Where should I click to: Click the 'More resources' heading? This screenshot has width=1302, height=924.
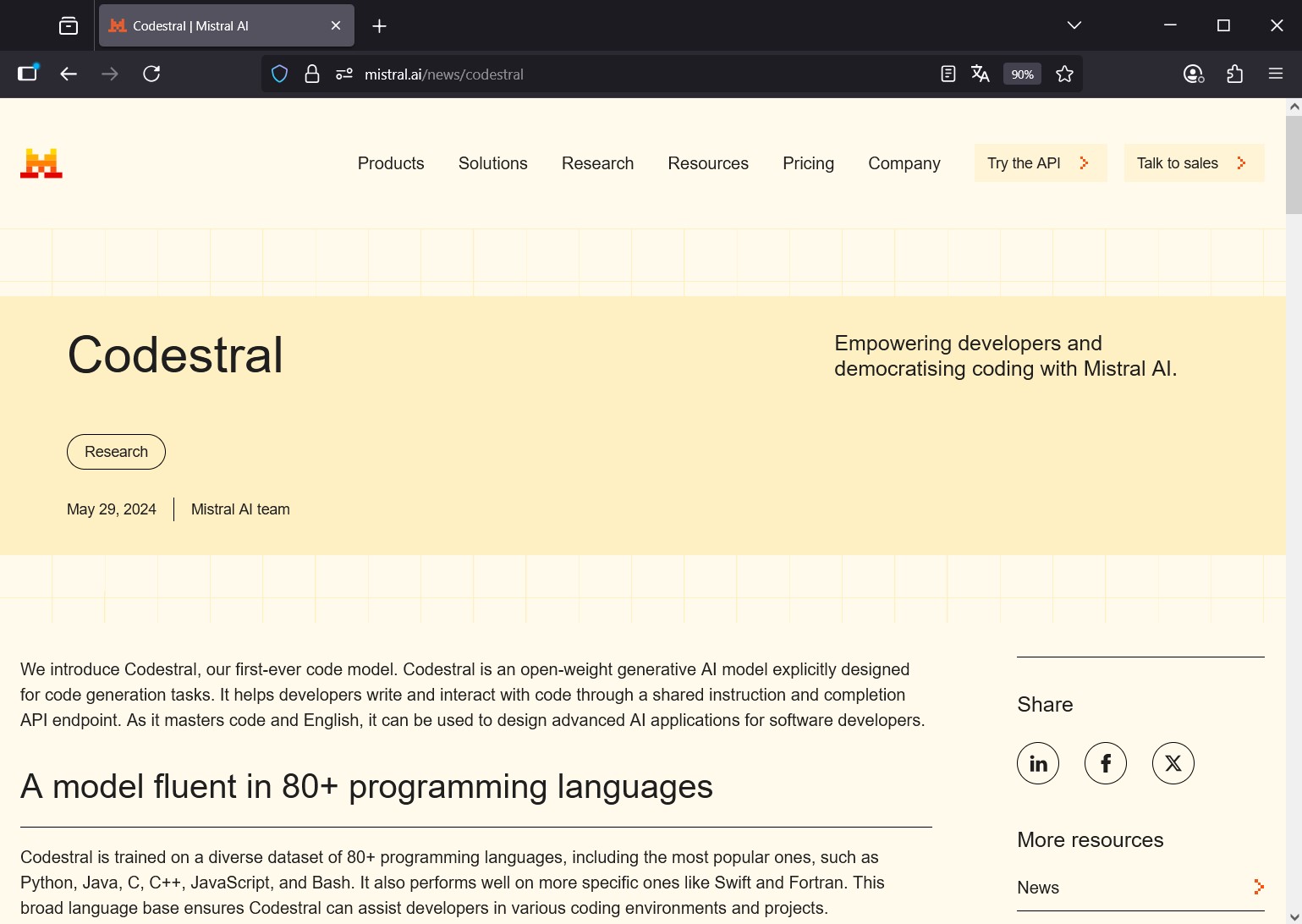(1090, 840)
